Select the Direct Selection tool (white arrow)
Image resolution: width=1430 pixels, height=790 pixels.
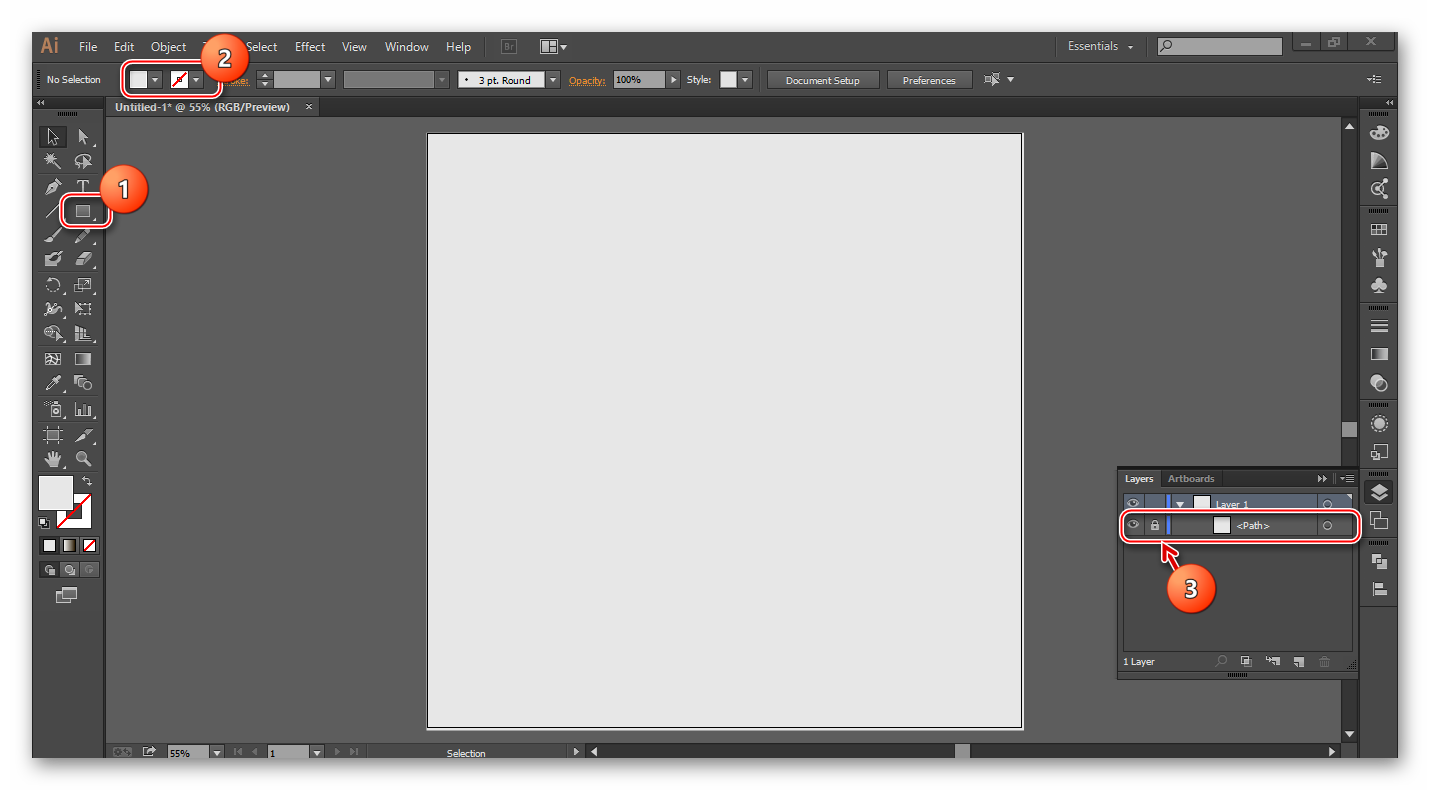point(83,137)
